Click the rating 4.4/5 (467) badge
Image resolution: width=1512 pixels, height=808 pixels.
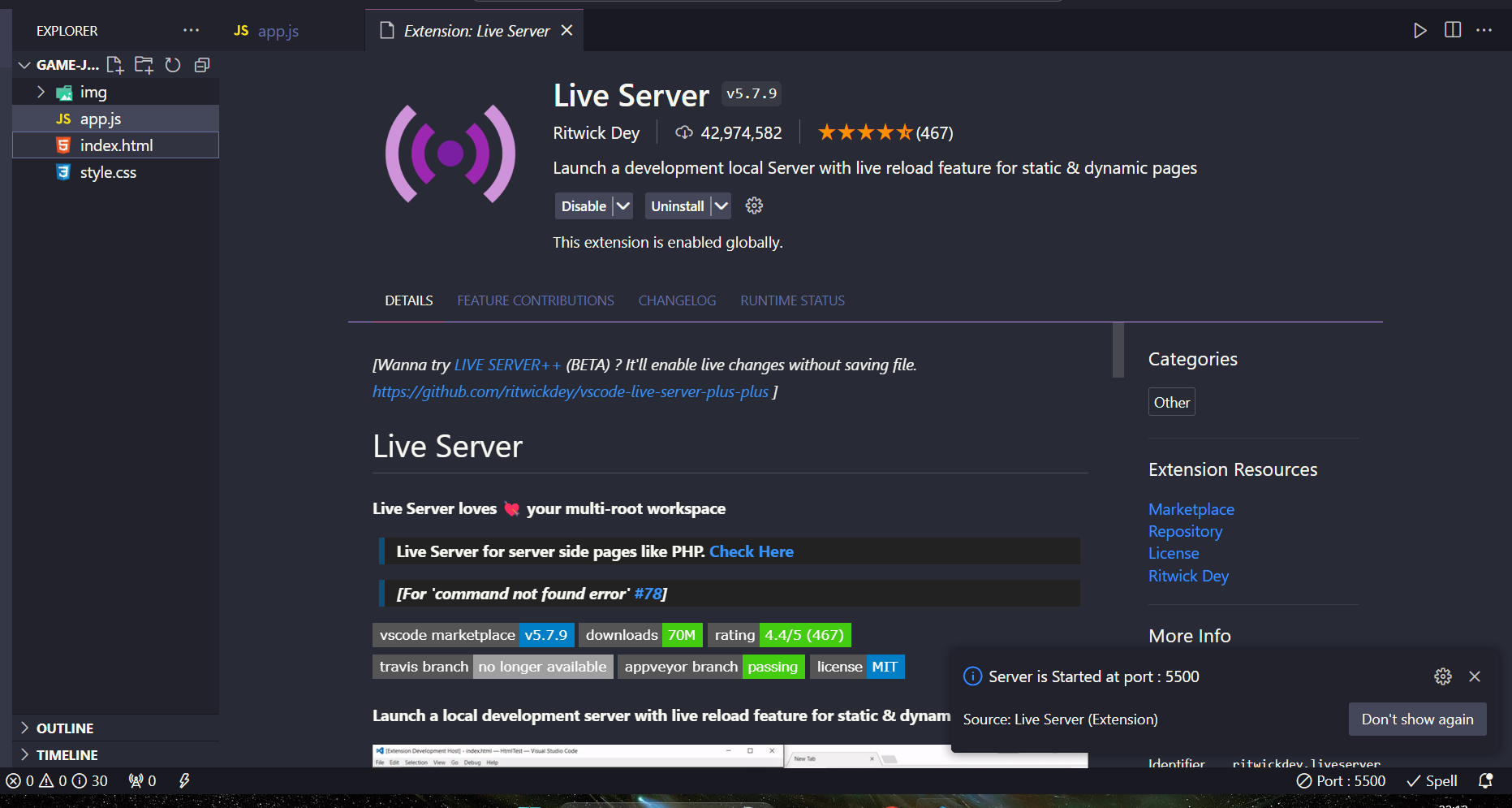(x=779, y=635)
